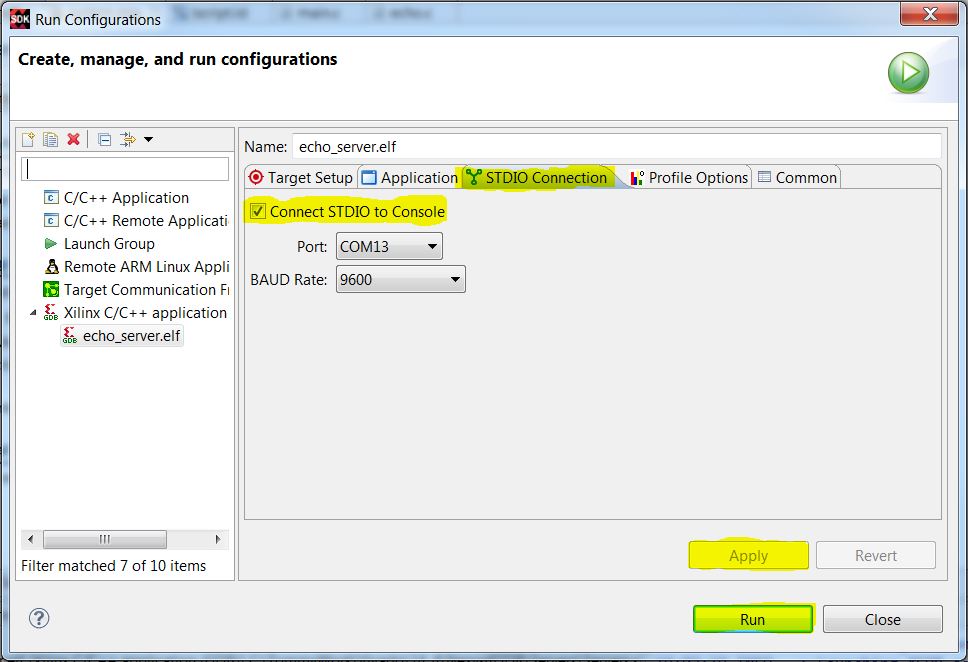Click the filter text box above tree

[x=125, y=169]
